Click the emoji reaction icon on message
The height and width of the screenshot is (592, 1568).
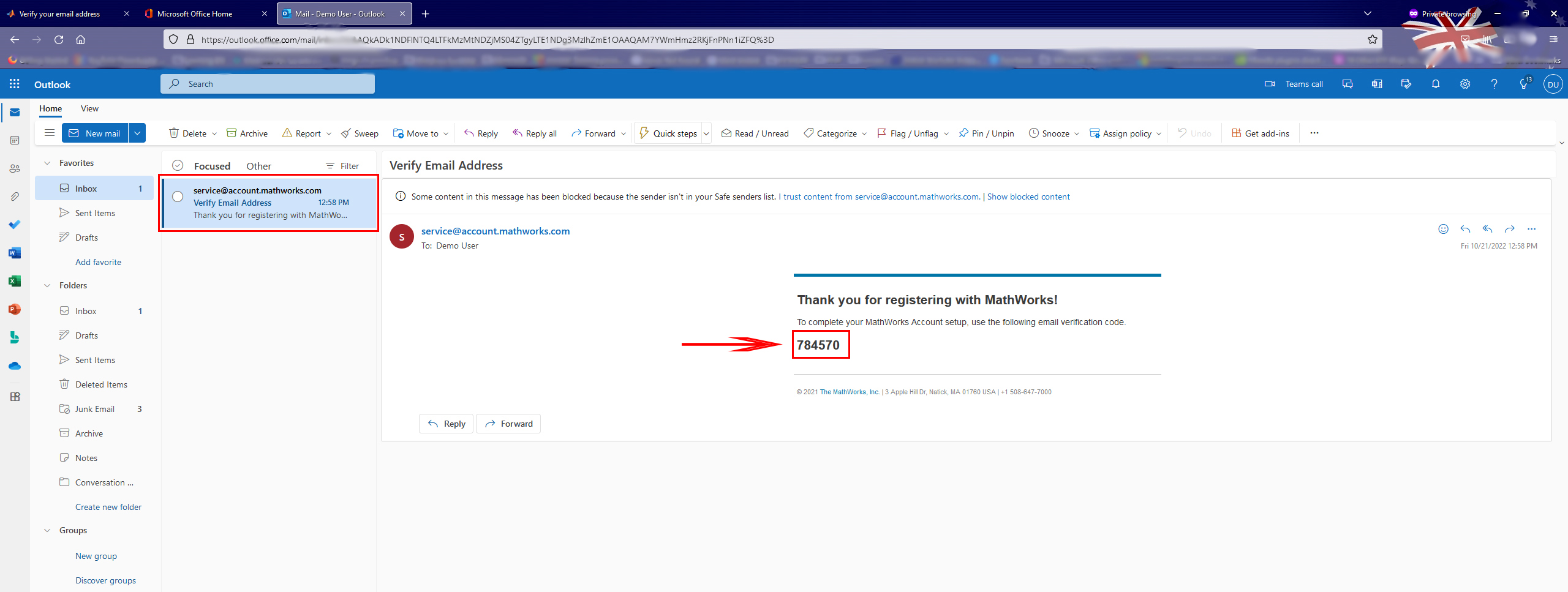(x=1443, y=229)
